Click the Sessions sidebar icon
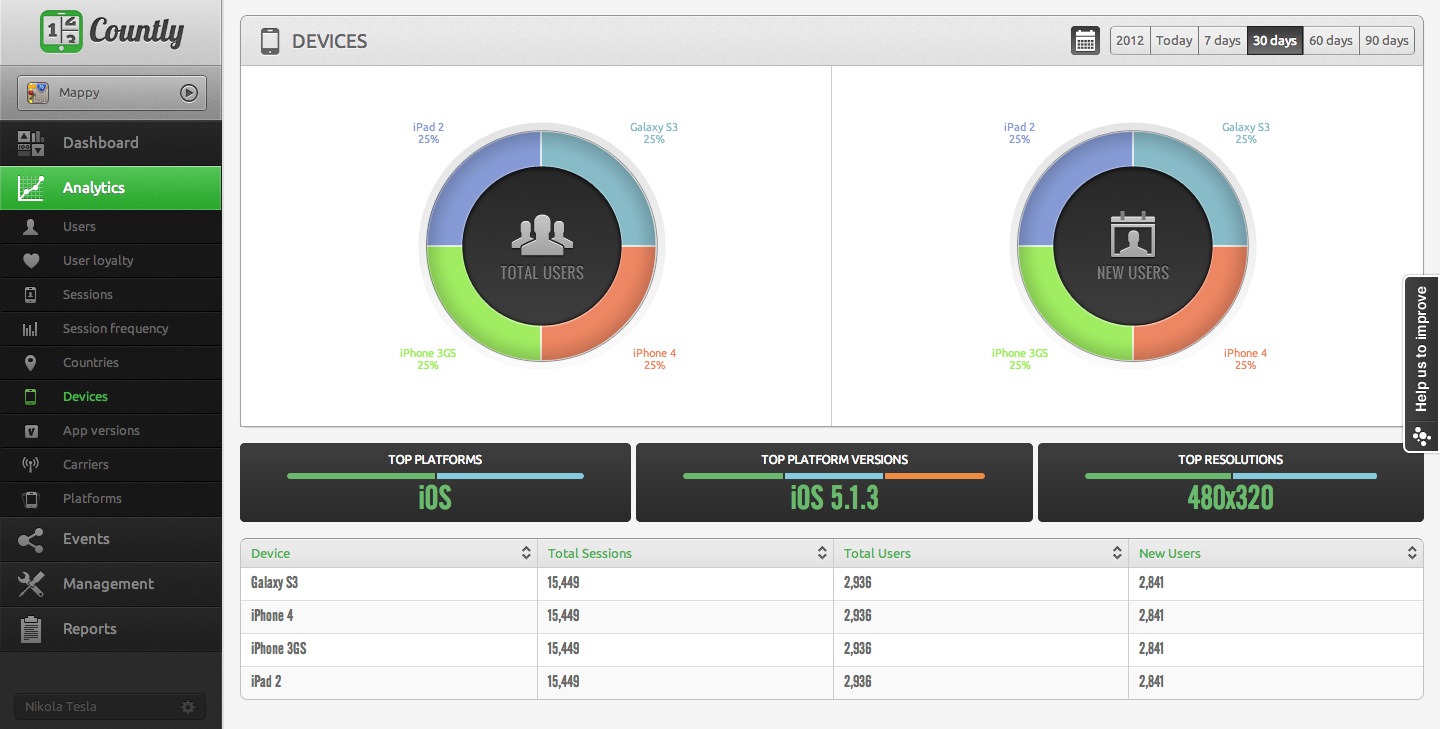Image resolution: width=1440 pixels, height=729 pixels. click(x=31, y=295)
